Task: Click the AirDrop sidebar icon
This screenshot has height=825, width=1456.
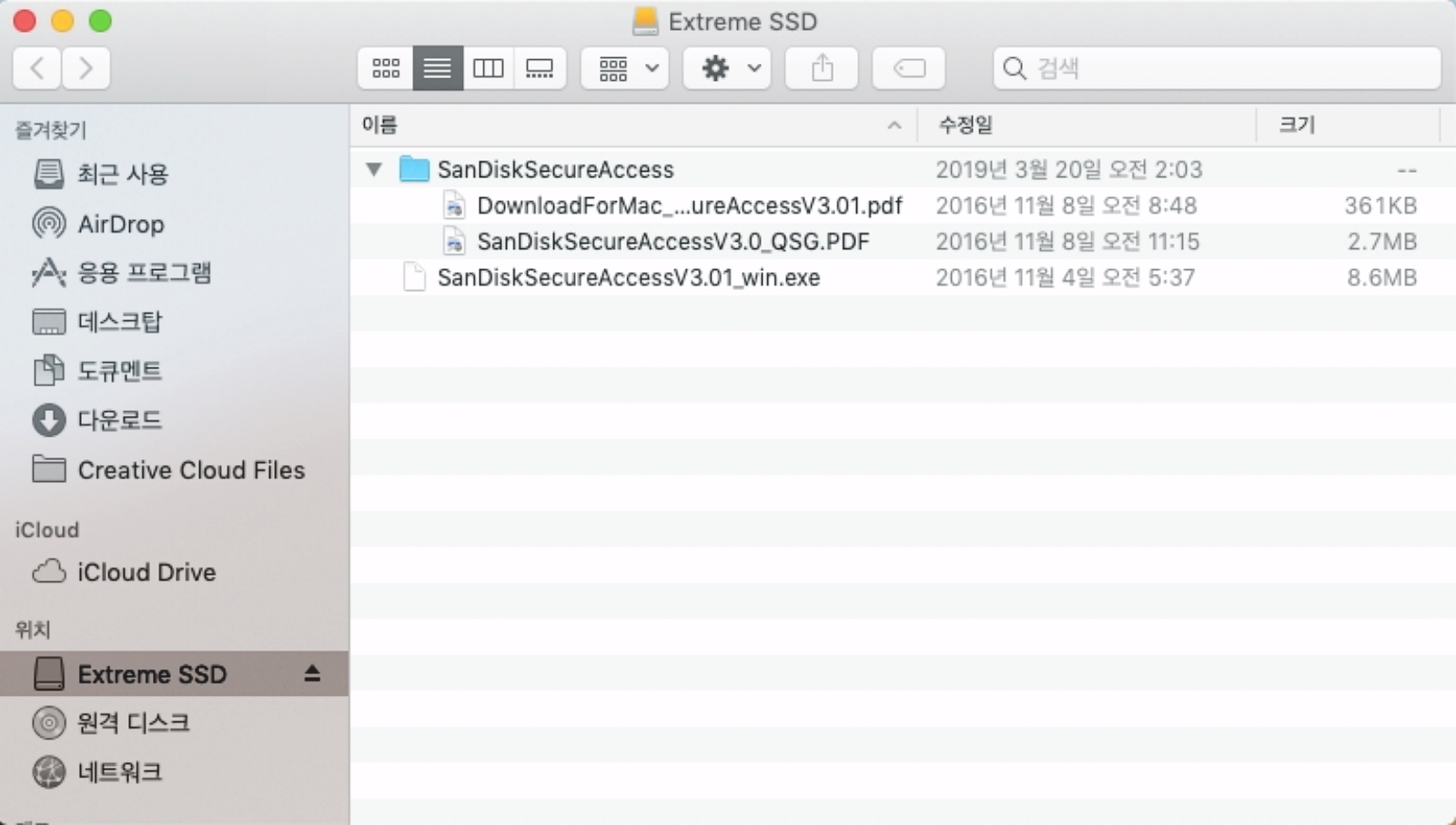Action: 48,223
